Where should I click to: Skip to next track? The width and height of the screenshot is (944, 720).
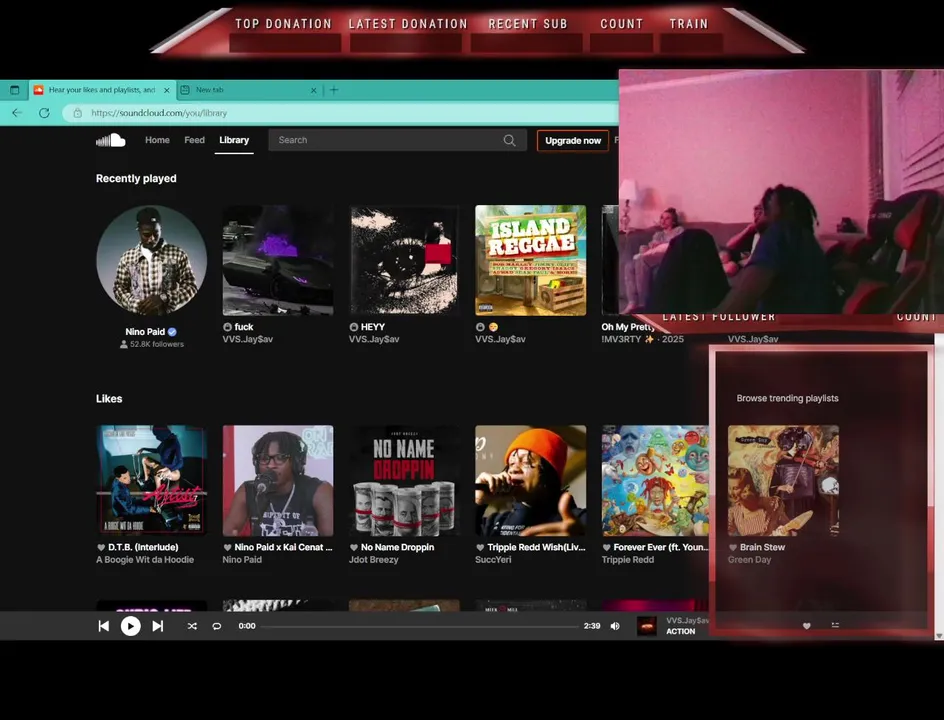click(x=158, y=626)
